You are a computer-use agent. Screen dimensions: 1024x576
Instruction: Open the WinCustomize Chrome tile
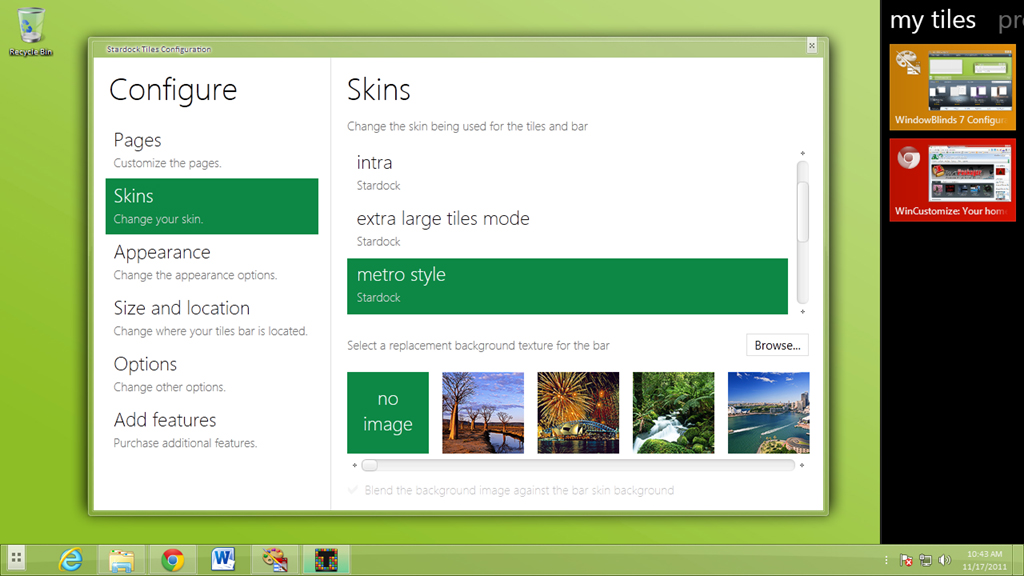click(x=952, y=180)
